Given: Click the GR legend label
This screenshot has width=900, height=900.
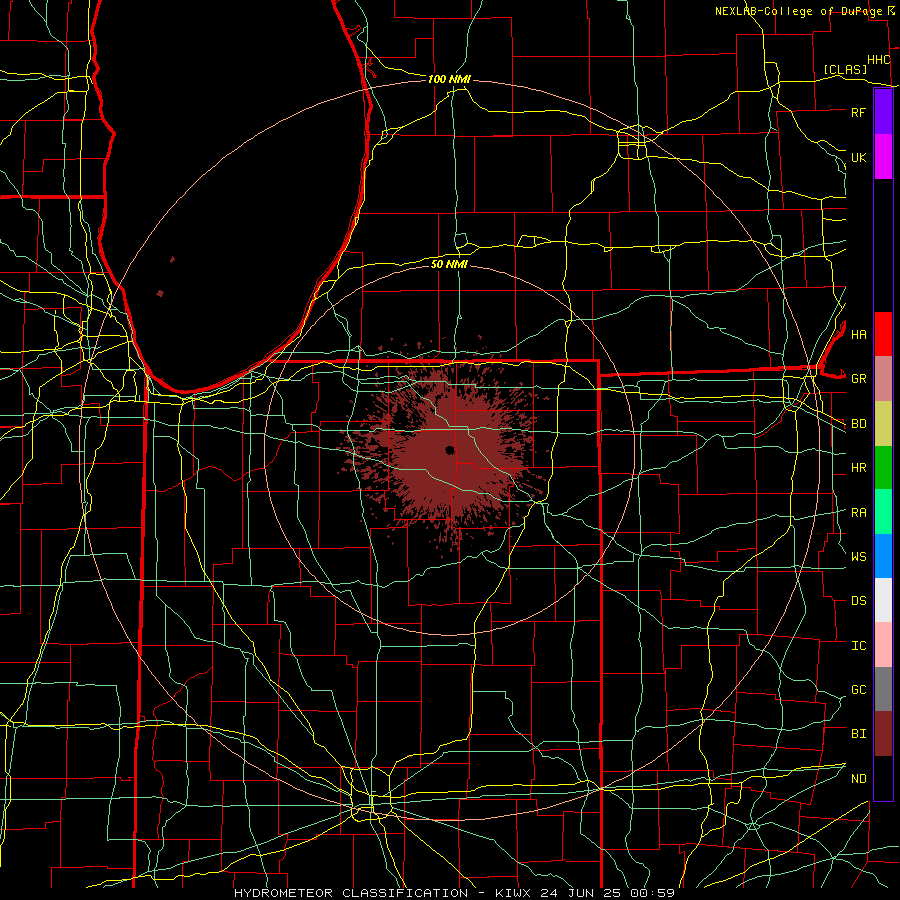Looking at the screenshot, I should click(858, 379).
